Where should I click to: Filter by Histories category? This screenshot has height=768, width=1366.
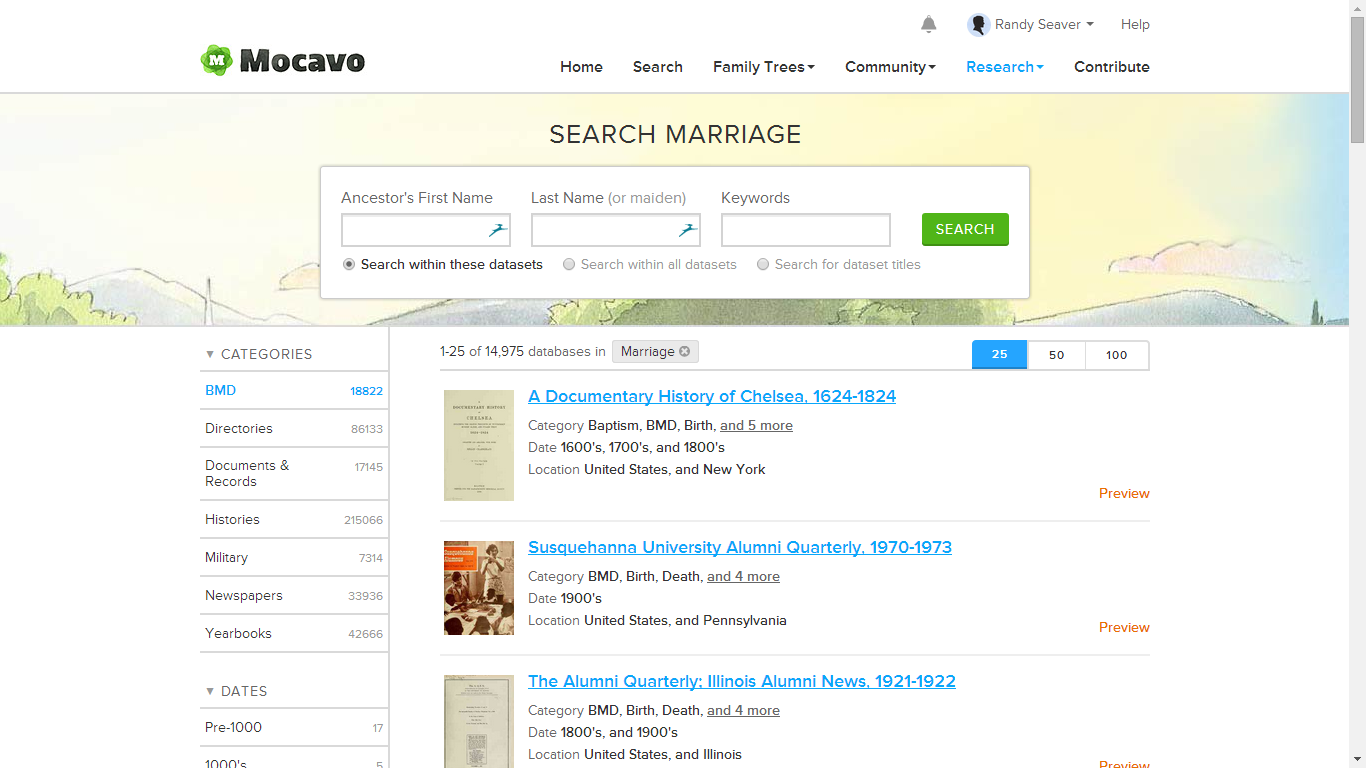coord(294,519)
